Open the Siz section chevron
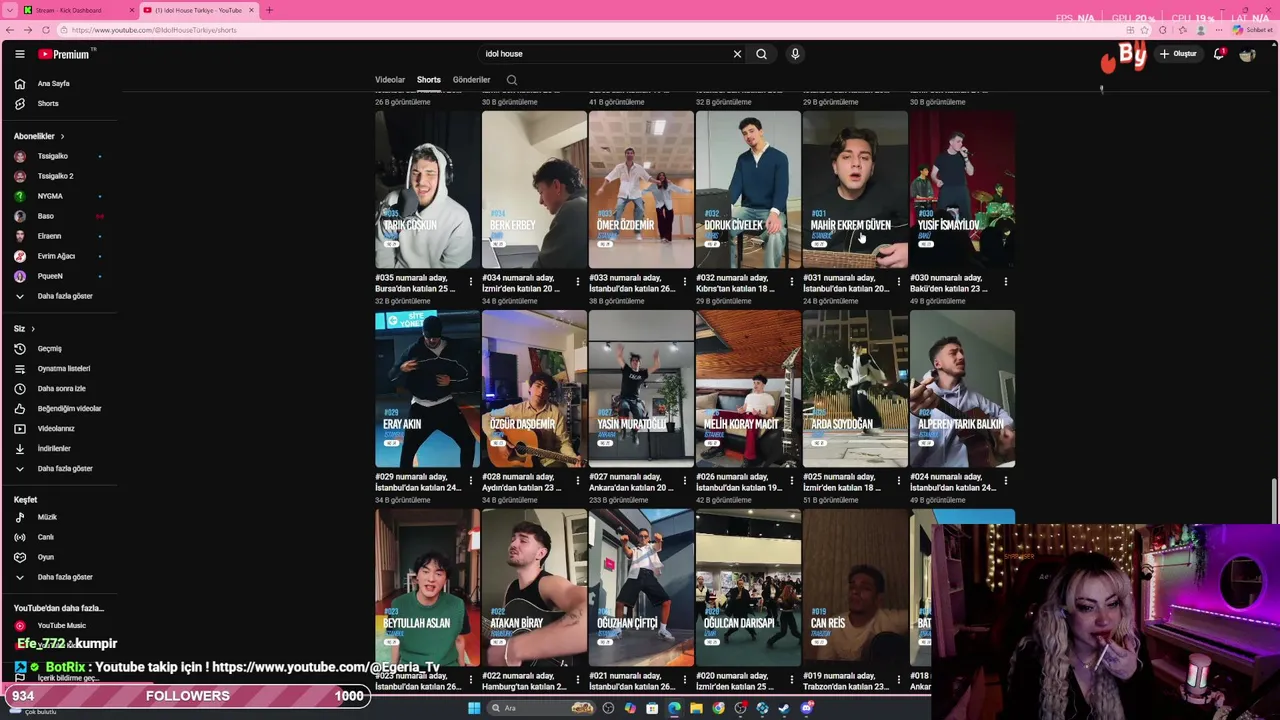1280x720 pixels. pos(32,329)
